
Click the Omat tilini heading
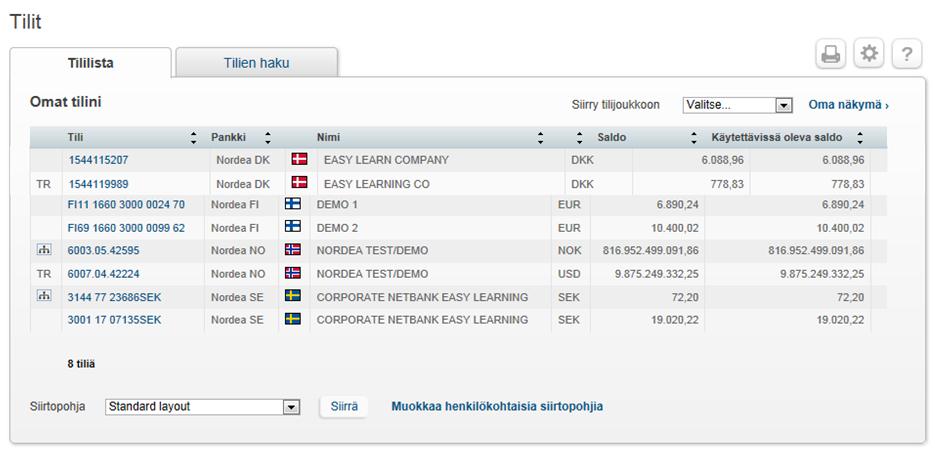coord(66,102)
